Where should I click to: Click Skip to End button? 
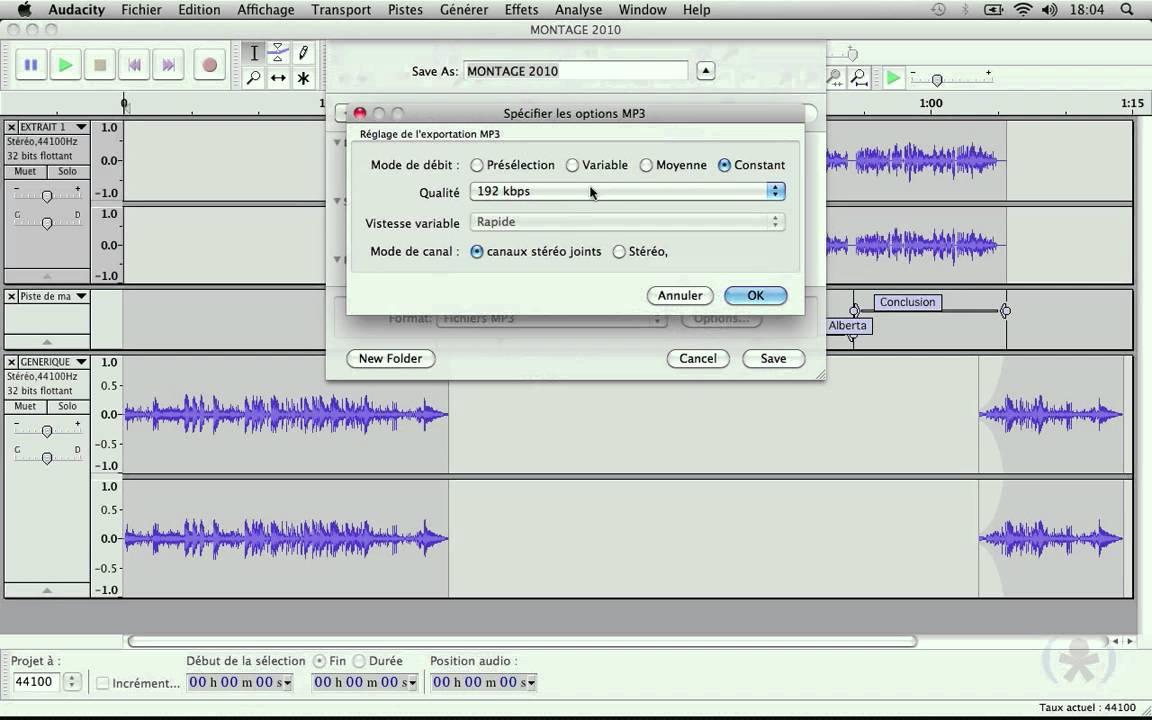(x=169, y=65)
